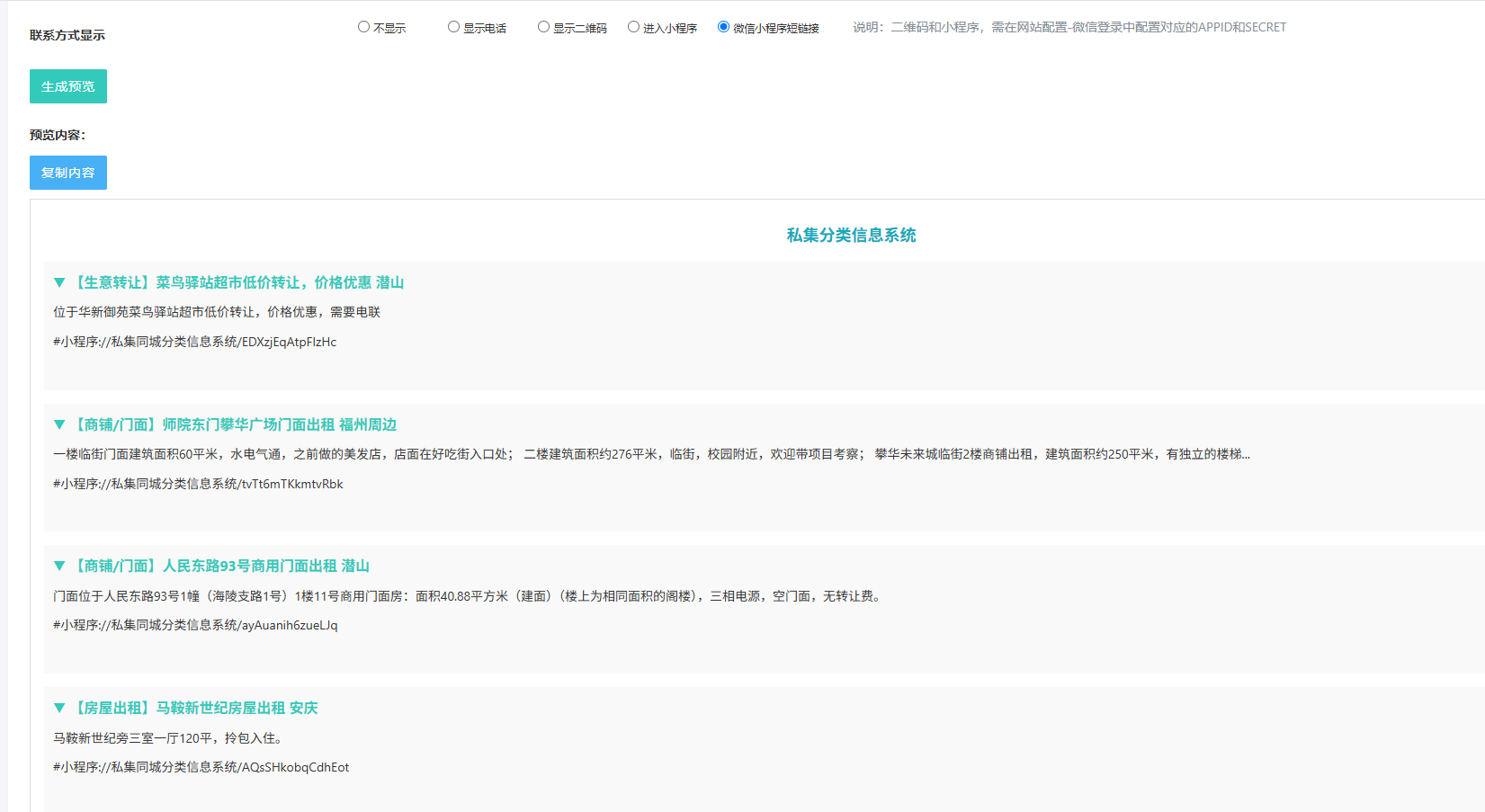Open the 【商铺/门面】人民东路93号 listing title
This screenshot has height=812, width=1485.
[x=220, y=566]
